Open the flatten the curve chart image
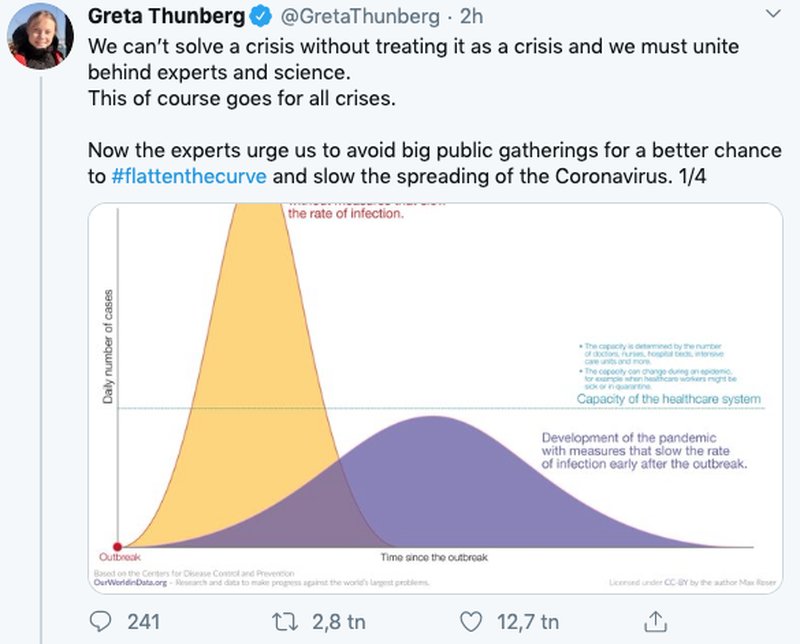800x644 pixels. pyautogui.click(x=435, y=398)
